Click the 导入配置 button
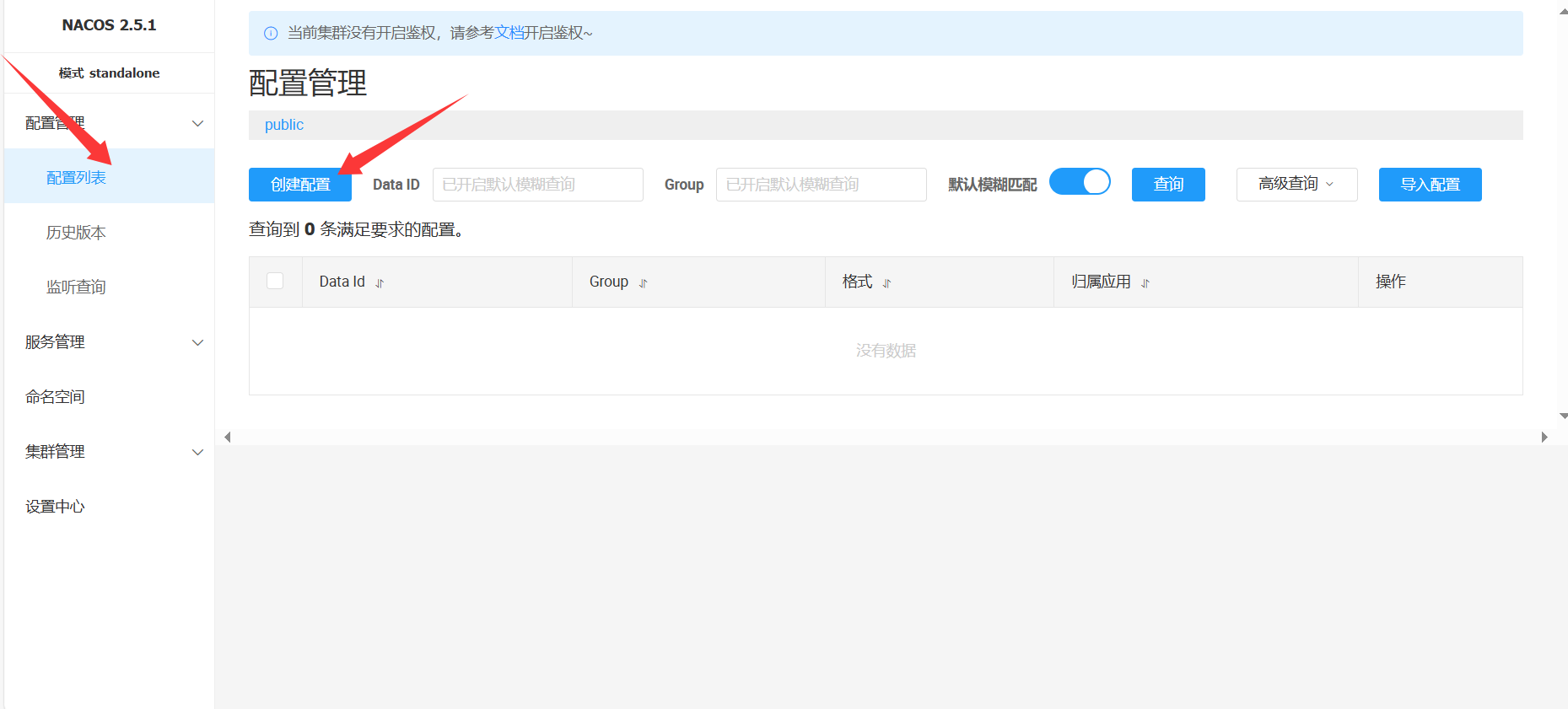Screen dimensions: 1568x709 [1429, 185]
